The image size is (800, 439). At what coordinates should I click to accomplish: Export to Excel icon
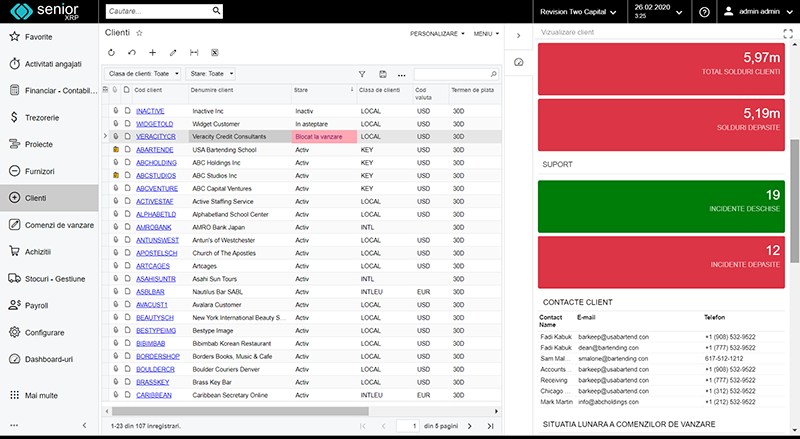coord(215,53)
